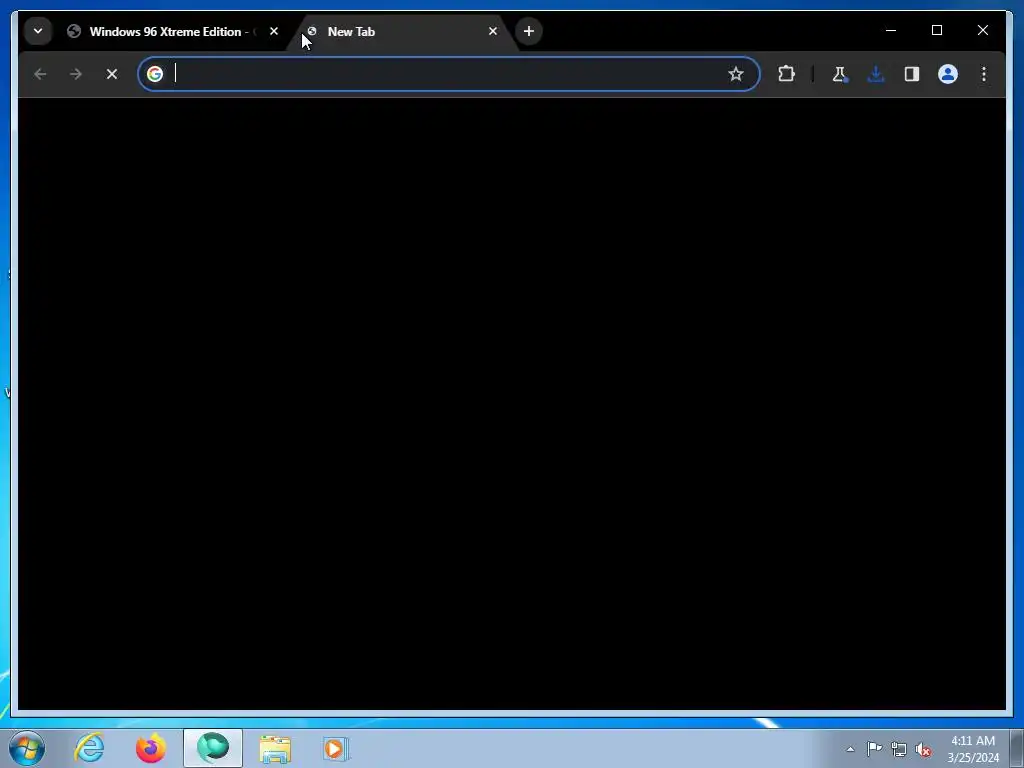The width and height of the screenshot is (1024, 768).
Task: Open the profile avatar menu
Action: tap(948, 74)
